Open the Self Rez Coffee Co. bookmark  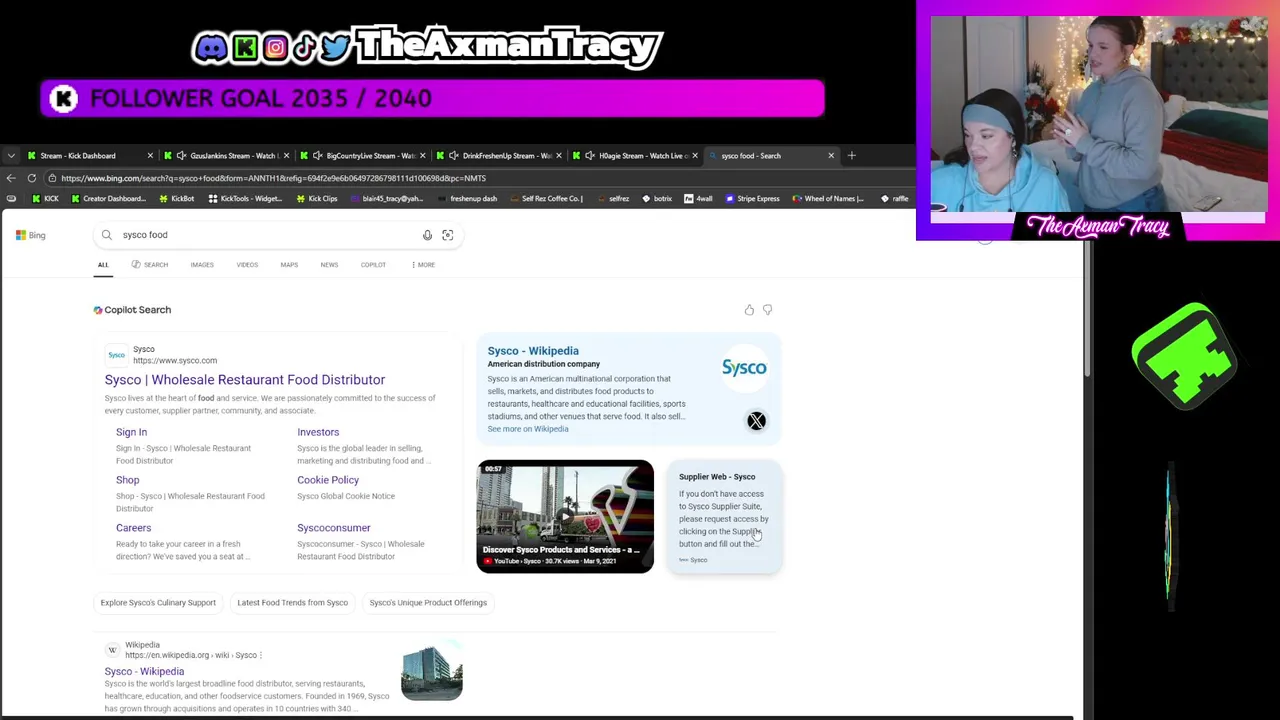(x=546, y=198)
